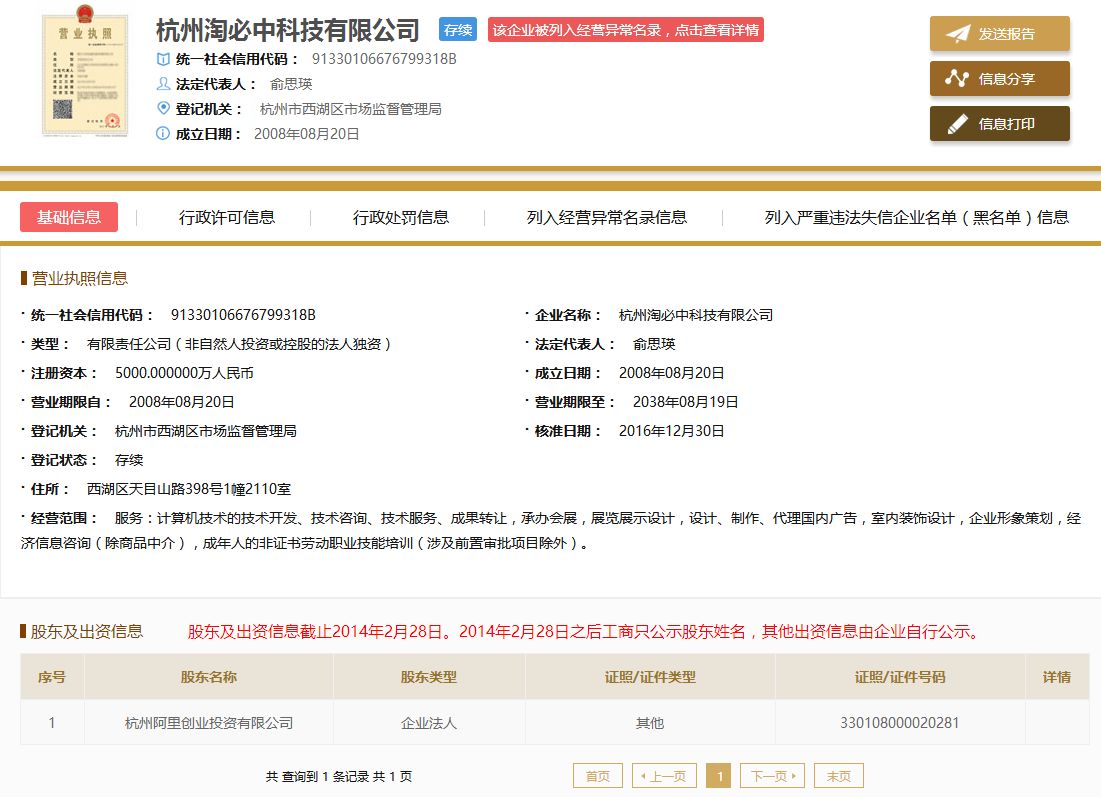Click the person icon beside 法定代表人

[x=163, y=84]
